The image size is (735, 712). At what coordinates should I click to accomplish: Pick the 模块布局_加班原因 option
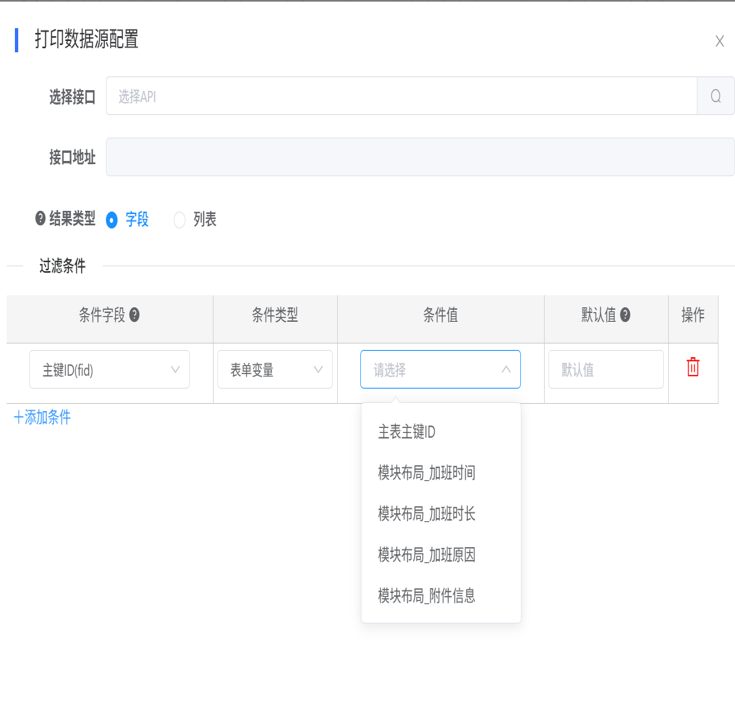pyautogui.click(x=426, y=555)
